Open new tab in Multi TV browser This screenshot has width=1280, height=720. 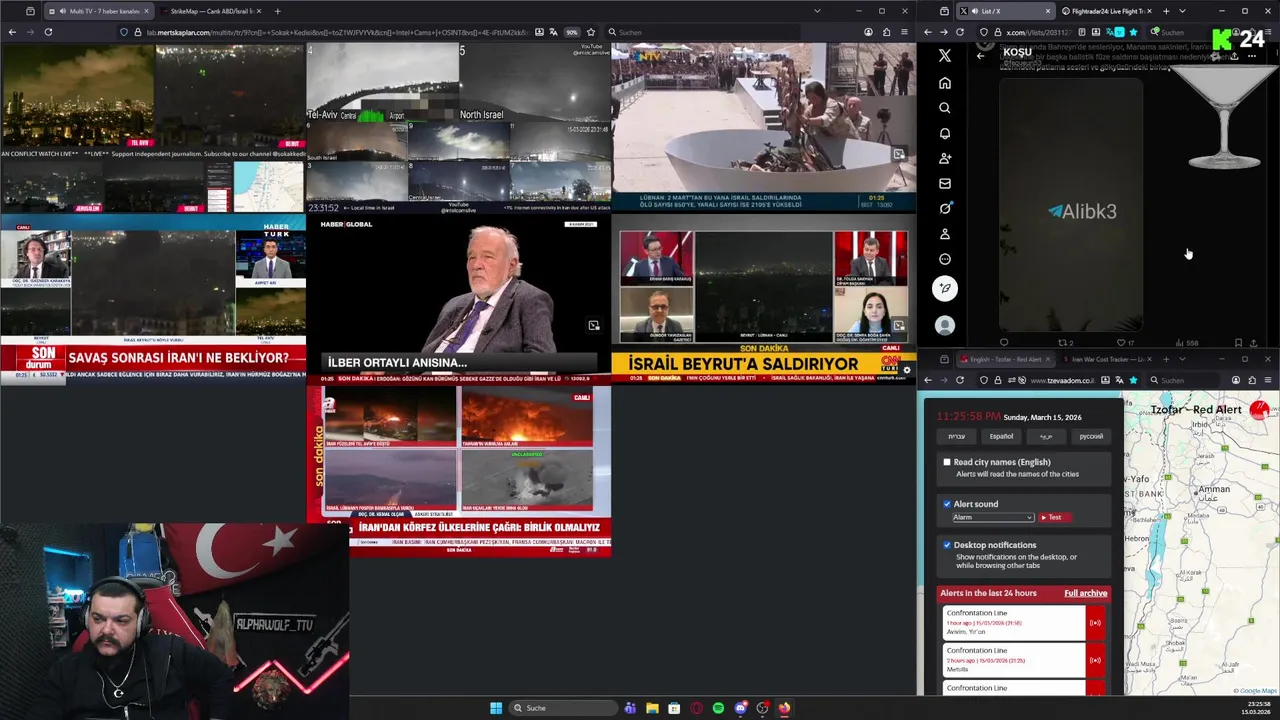277,11
